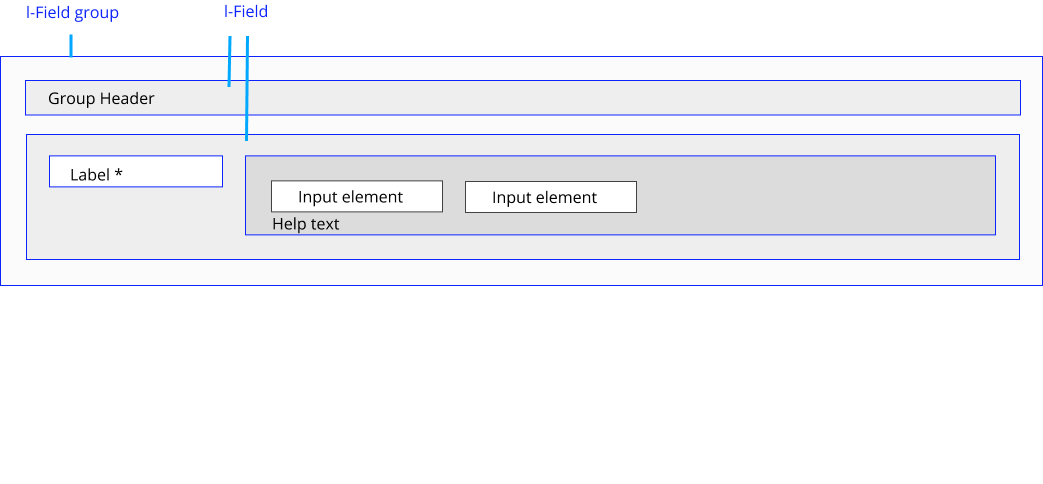
Task: Click the word 'Label' inside the label box
Action: pyautogui.click(x=90, y=175)
